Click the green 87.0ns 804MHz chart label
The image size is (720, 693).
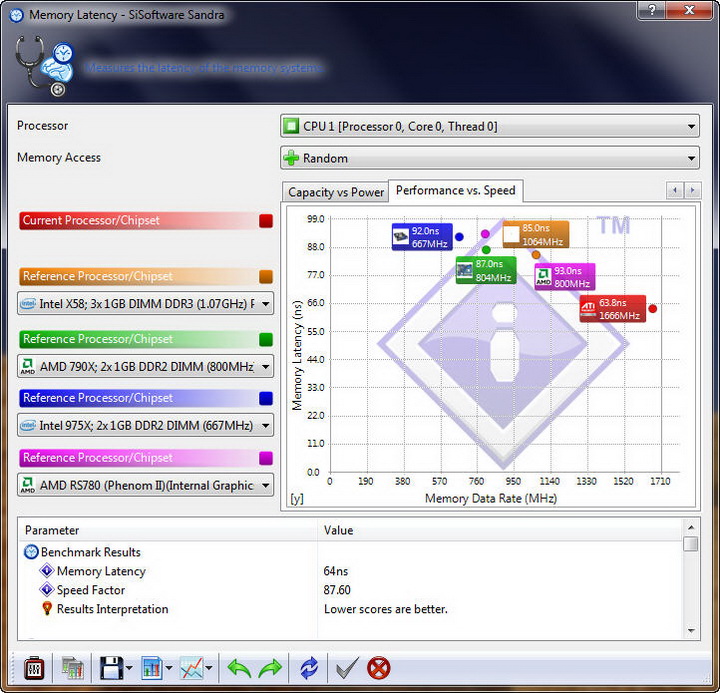pyautogui.click(x=486, y=270)
